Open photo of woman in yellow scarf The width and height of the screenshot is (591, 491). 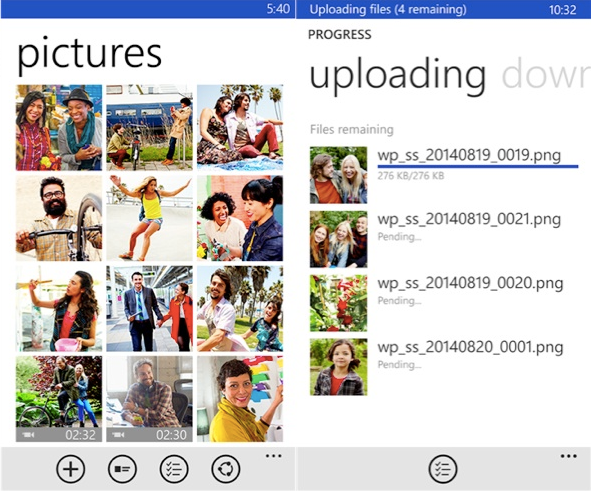(x=240, y=399)
